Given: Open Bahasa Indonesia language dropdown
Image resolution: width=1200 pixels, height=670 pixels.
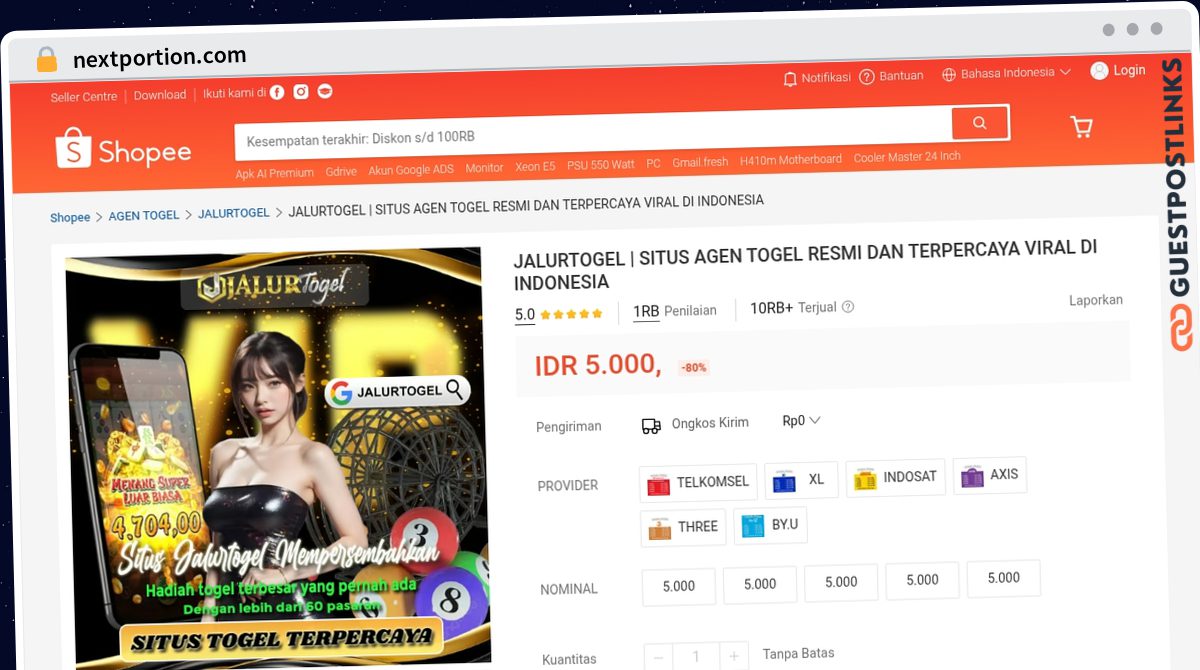Looking at the screenshot, I should [1007, 73].
